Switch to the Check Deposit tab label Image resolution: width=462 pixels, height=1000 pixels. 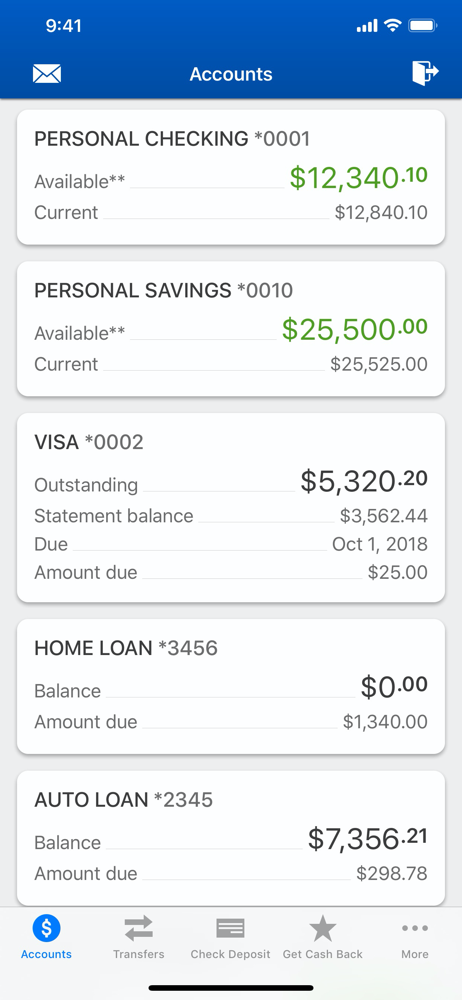coord(230,954)
